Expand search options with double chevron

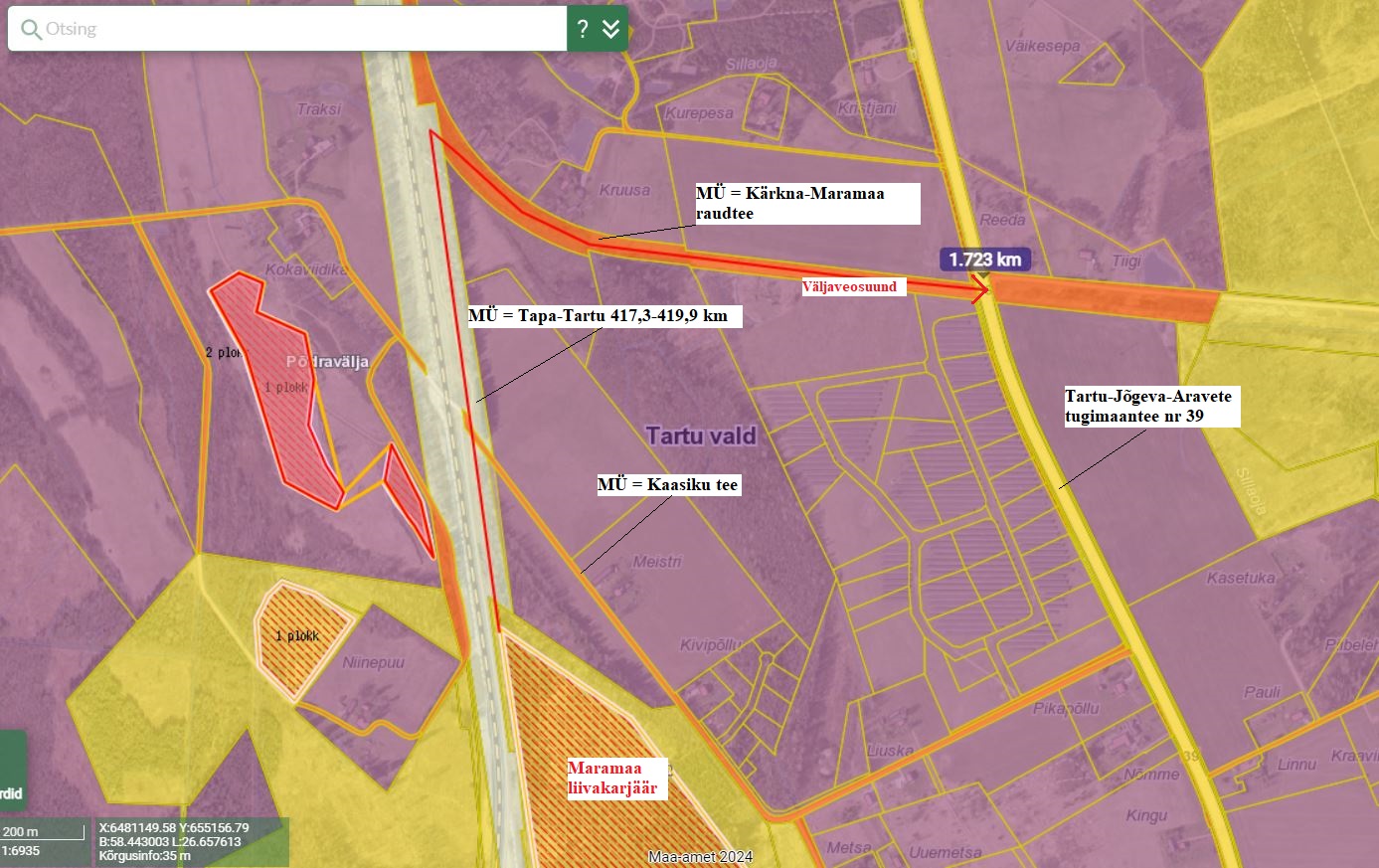pos(610,29)
